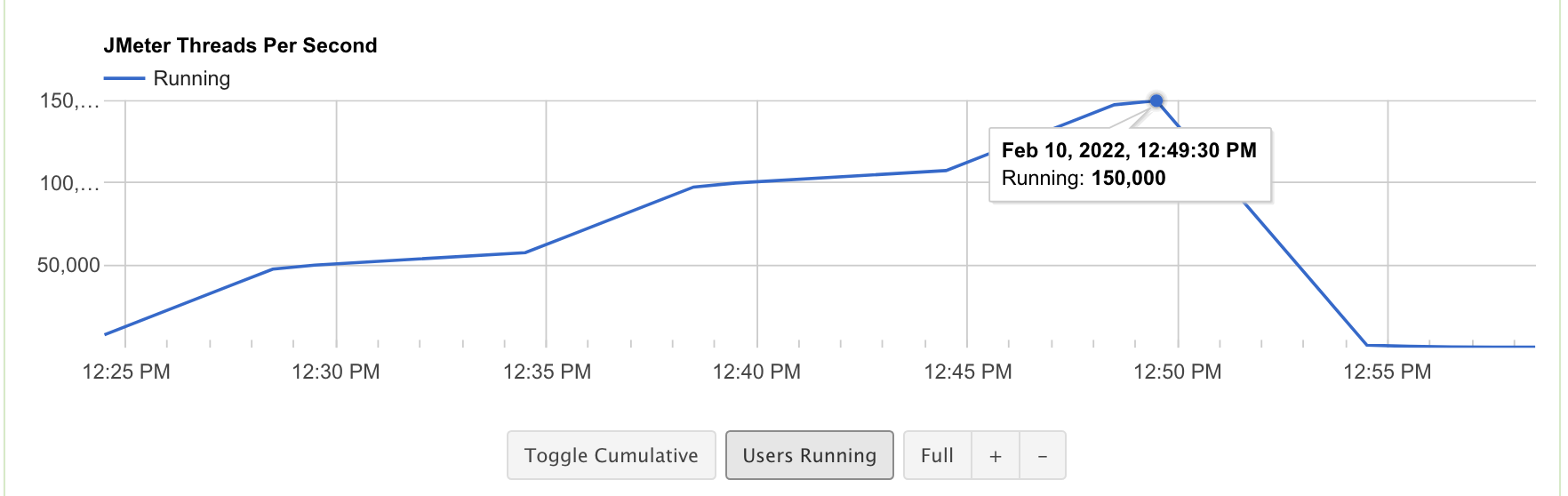This screenshot has width=1568, height=496.
Task: Click the 12:45 PM time label
Action: (968, 372)
